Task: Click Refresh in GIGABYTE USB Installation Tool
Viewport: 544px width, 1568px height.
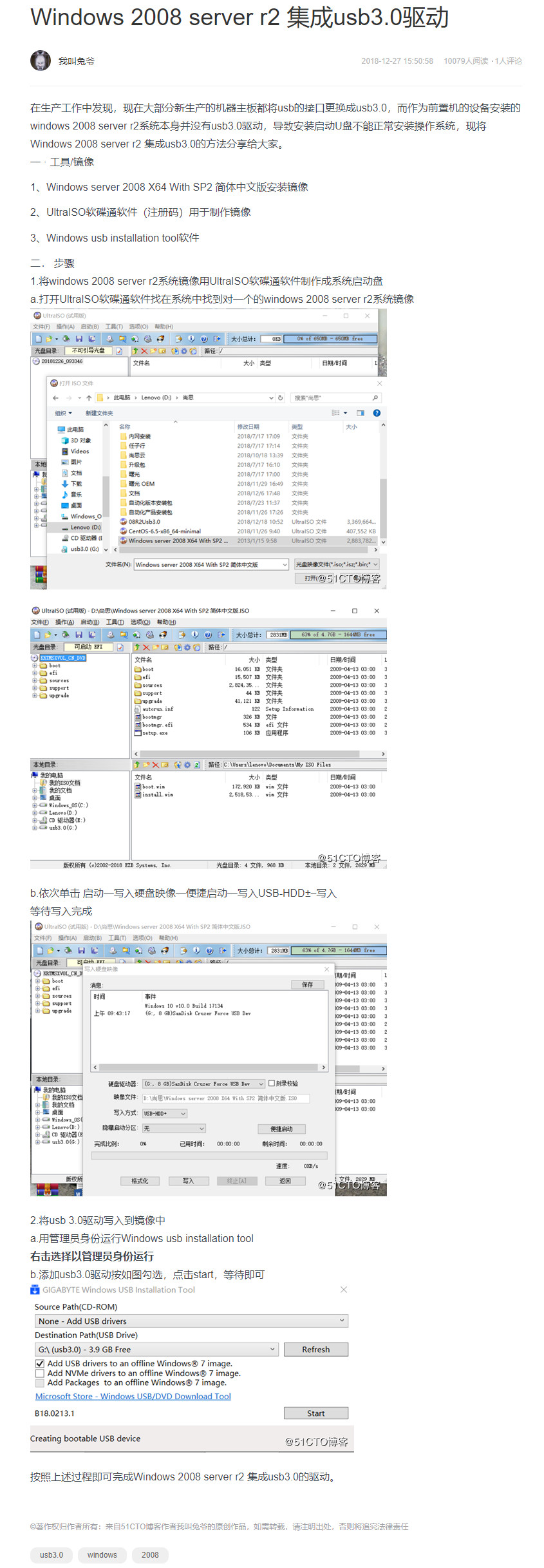Action: 315,1349
